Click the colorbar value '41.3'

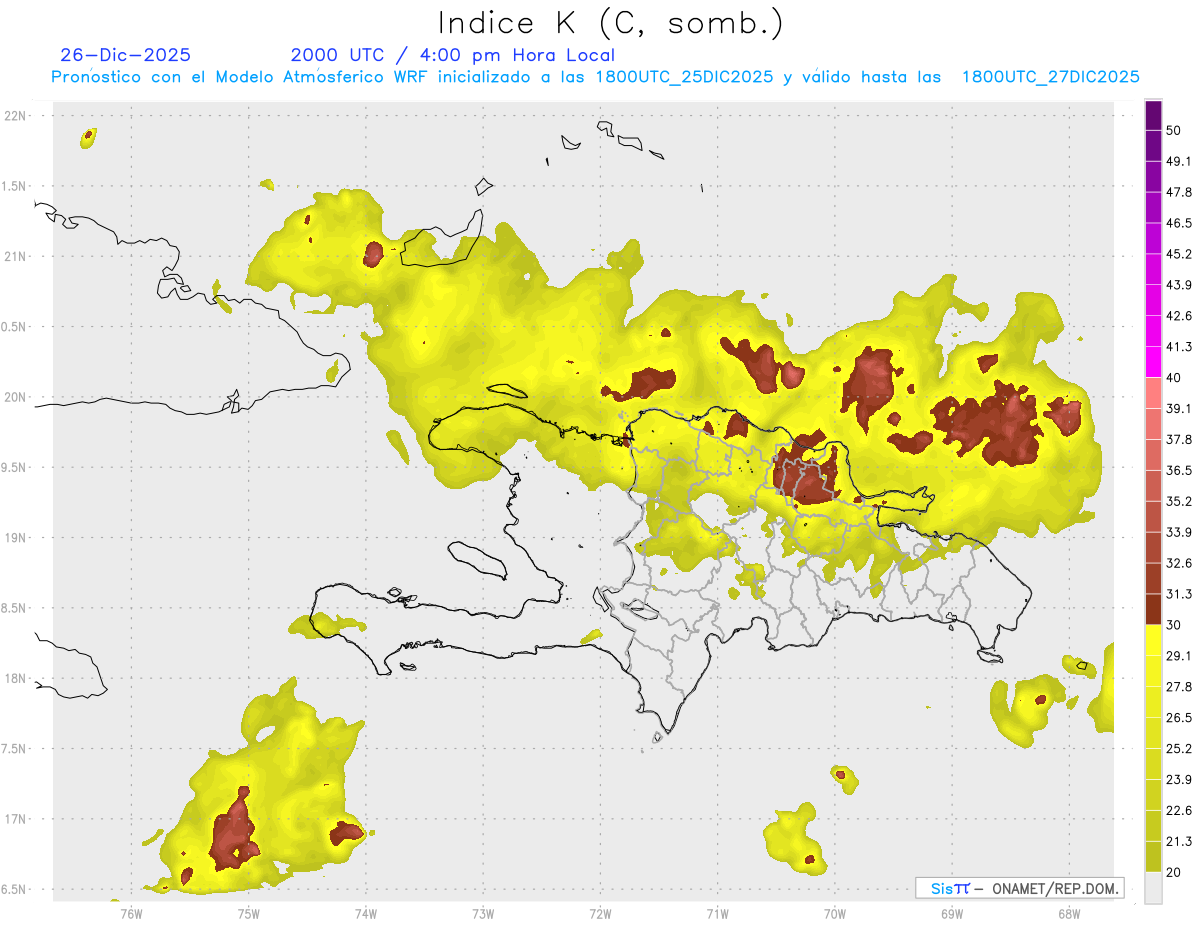tap(1179, 347)
